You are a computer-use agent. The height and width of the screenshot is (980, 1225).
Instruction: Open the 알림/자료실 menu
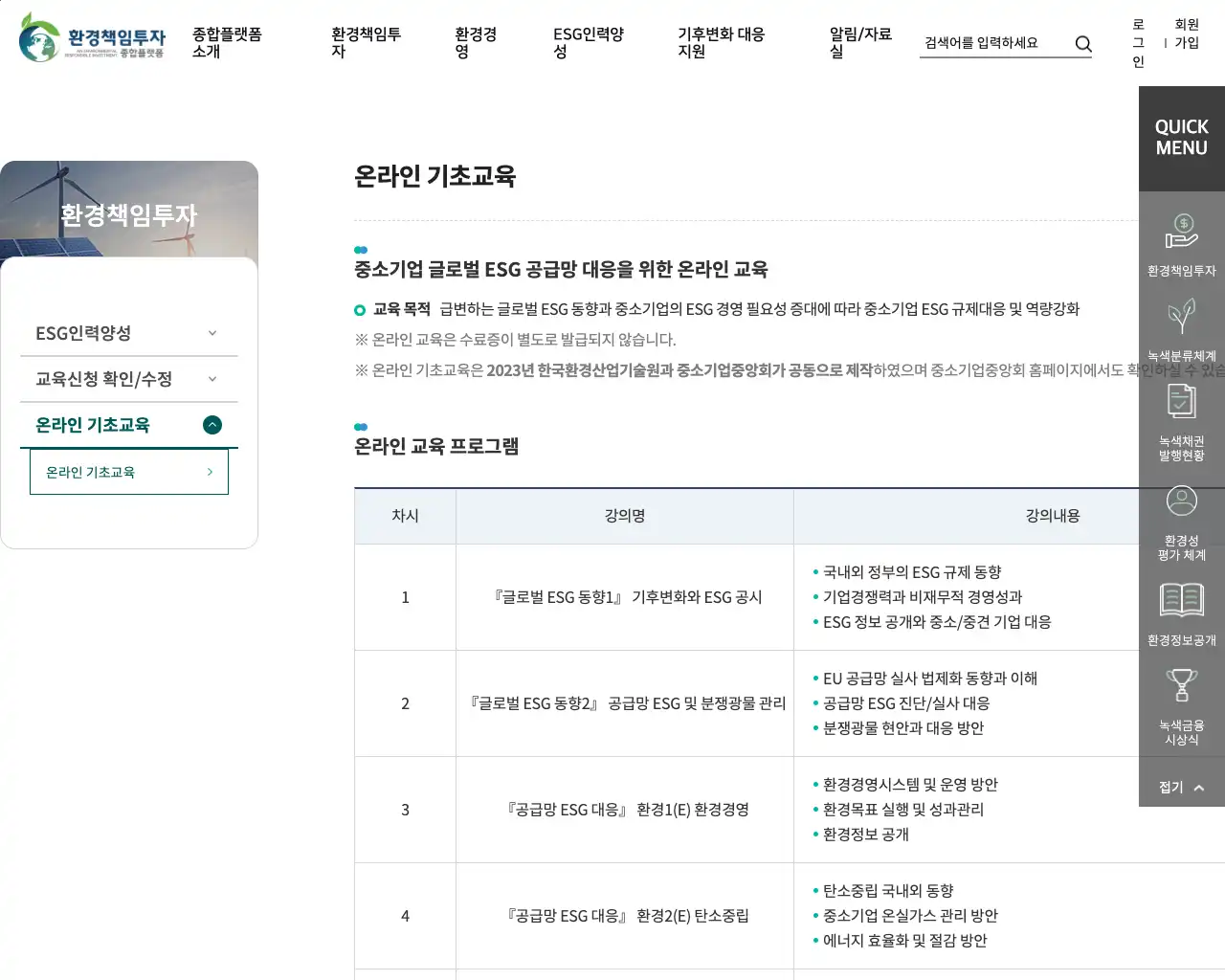click(859, 42)
